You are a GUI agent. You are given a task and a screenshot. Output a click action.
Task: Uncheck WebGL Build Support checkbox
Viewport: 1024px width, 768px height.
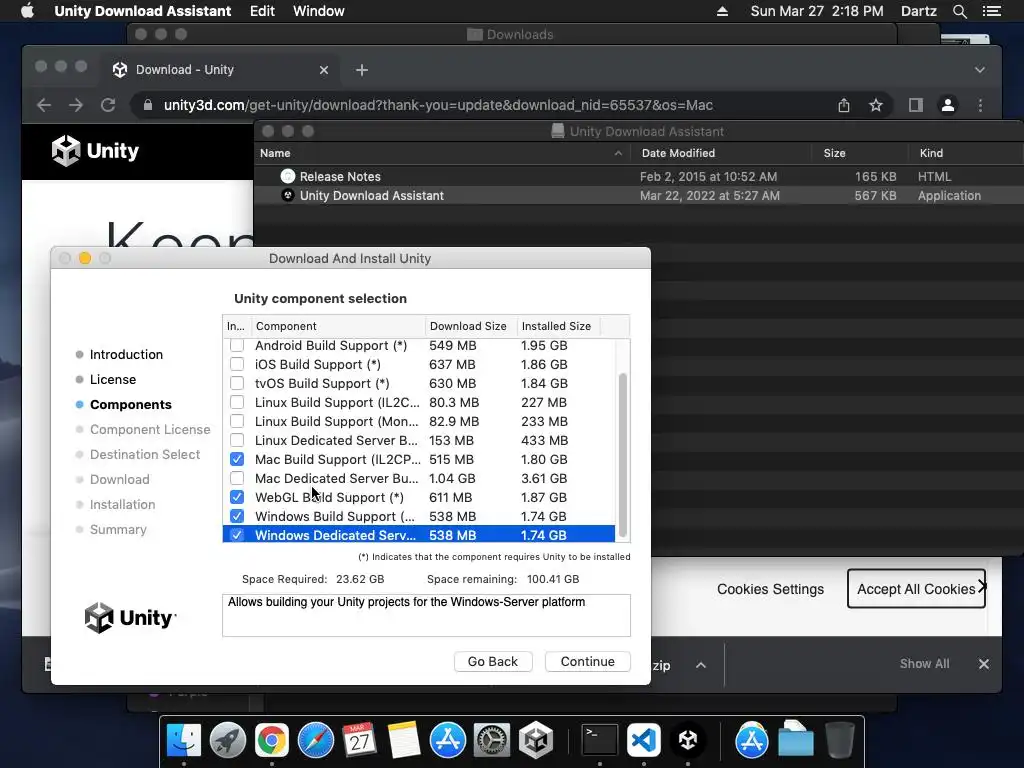[237, 497]
